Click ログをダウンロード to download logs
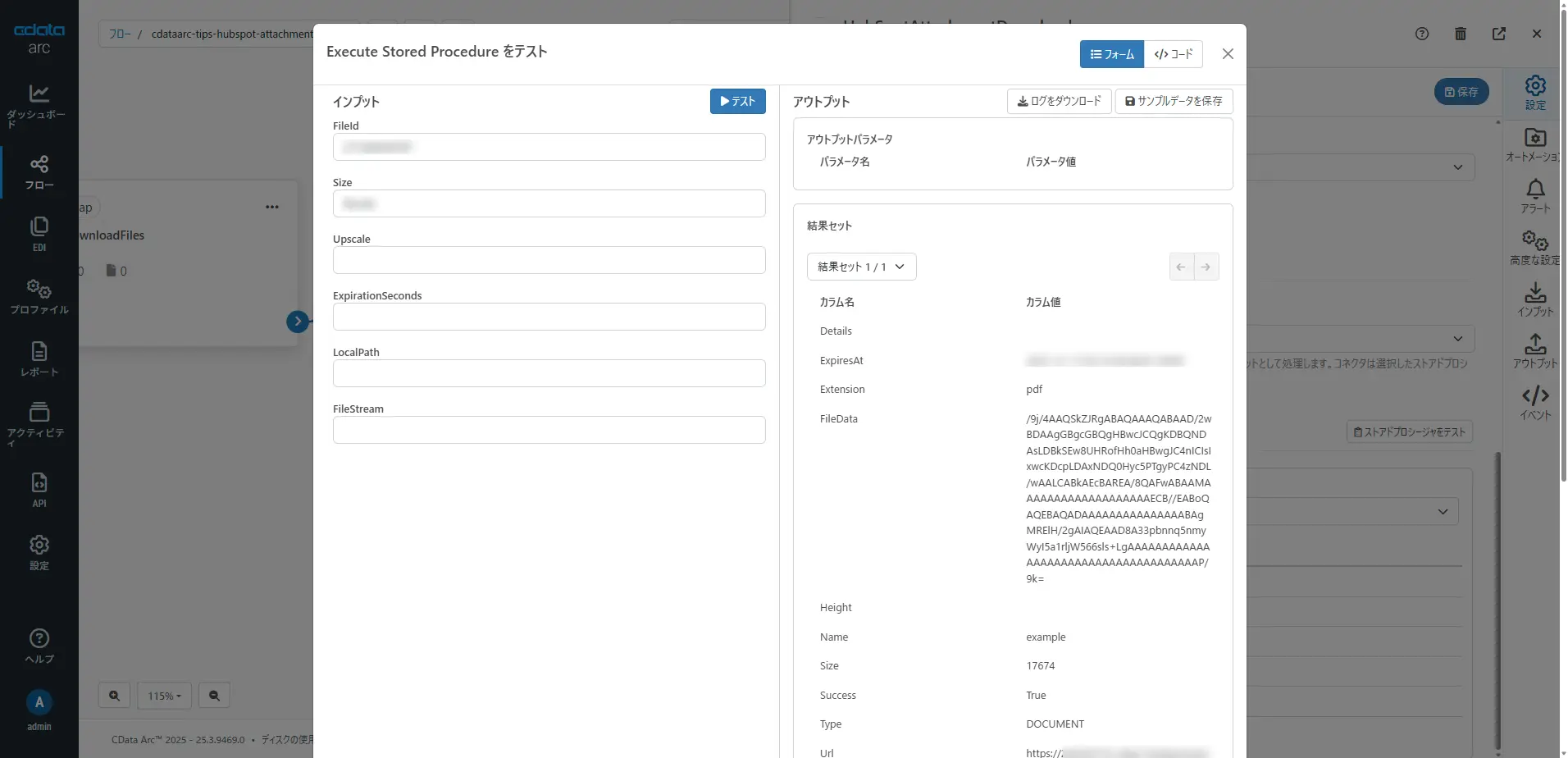The image size is (1568, 758). click(x=1059, y=101)
